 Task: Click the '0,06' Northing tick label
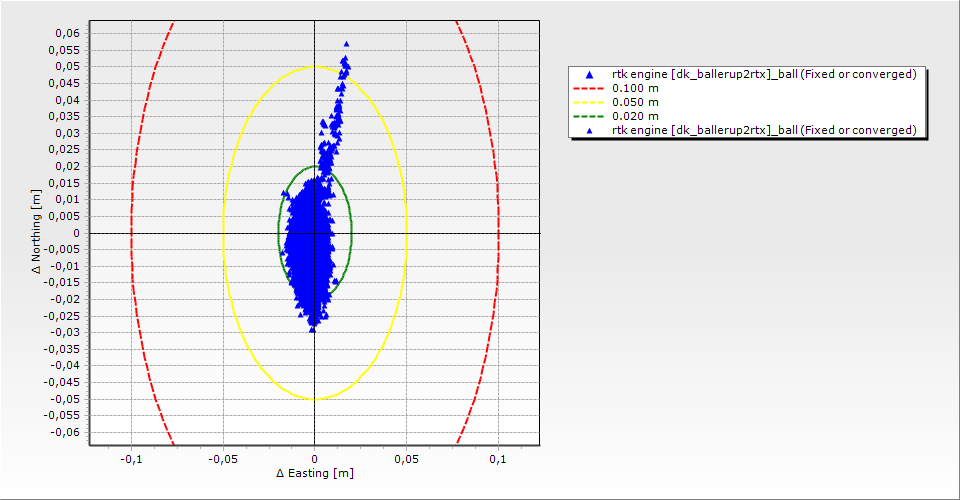[67, 33]
